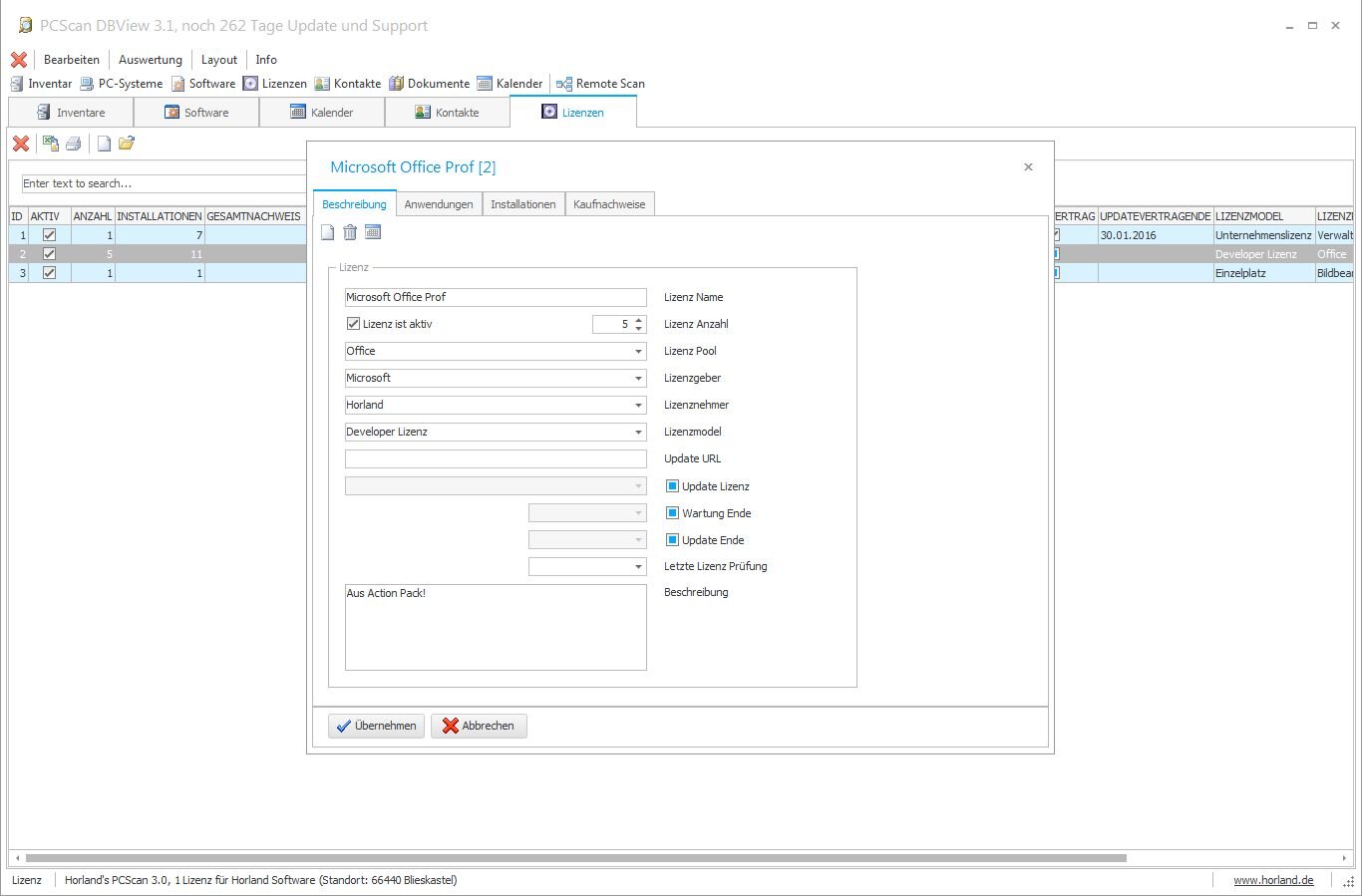The height and width of the screenshot is (896, 1362).
Task: Click the 30.01.2016 date cell
Action: (1156, 235)
